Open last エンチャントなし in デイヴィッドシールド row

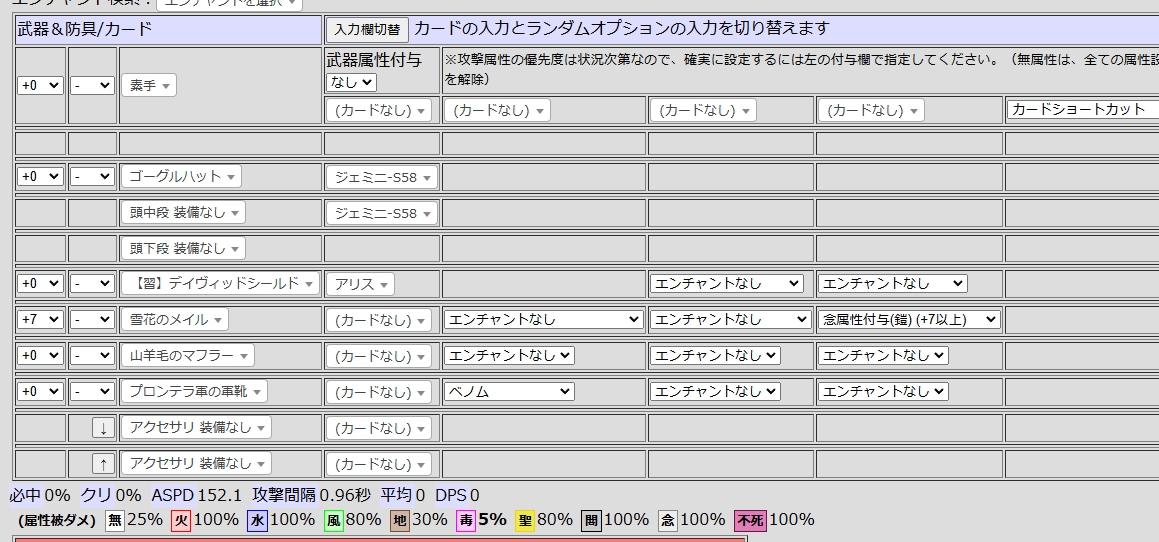pos(892,283)
